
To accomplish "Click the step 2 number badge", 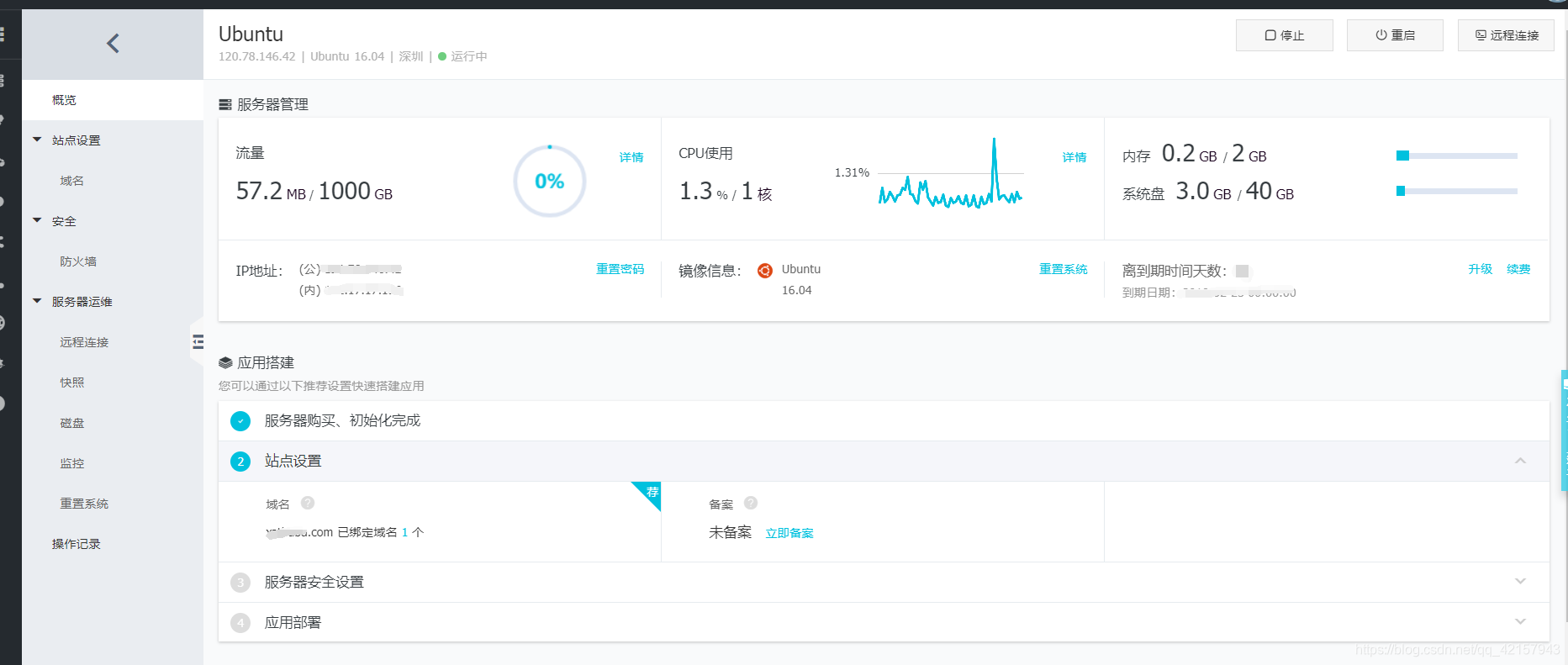I will tap(240, 462).
